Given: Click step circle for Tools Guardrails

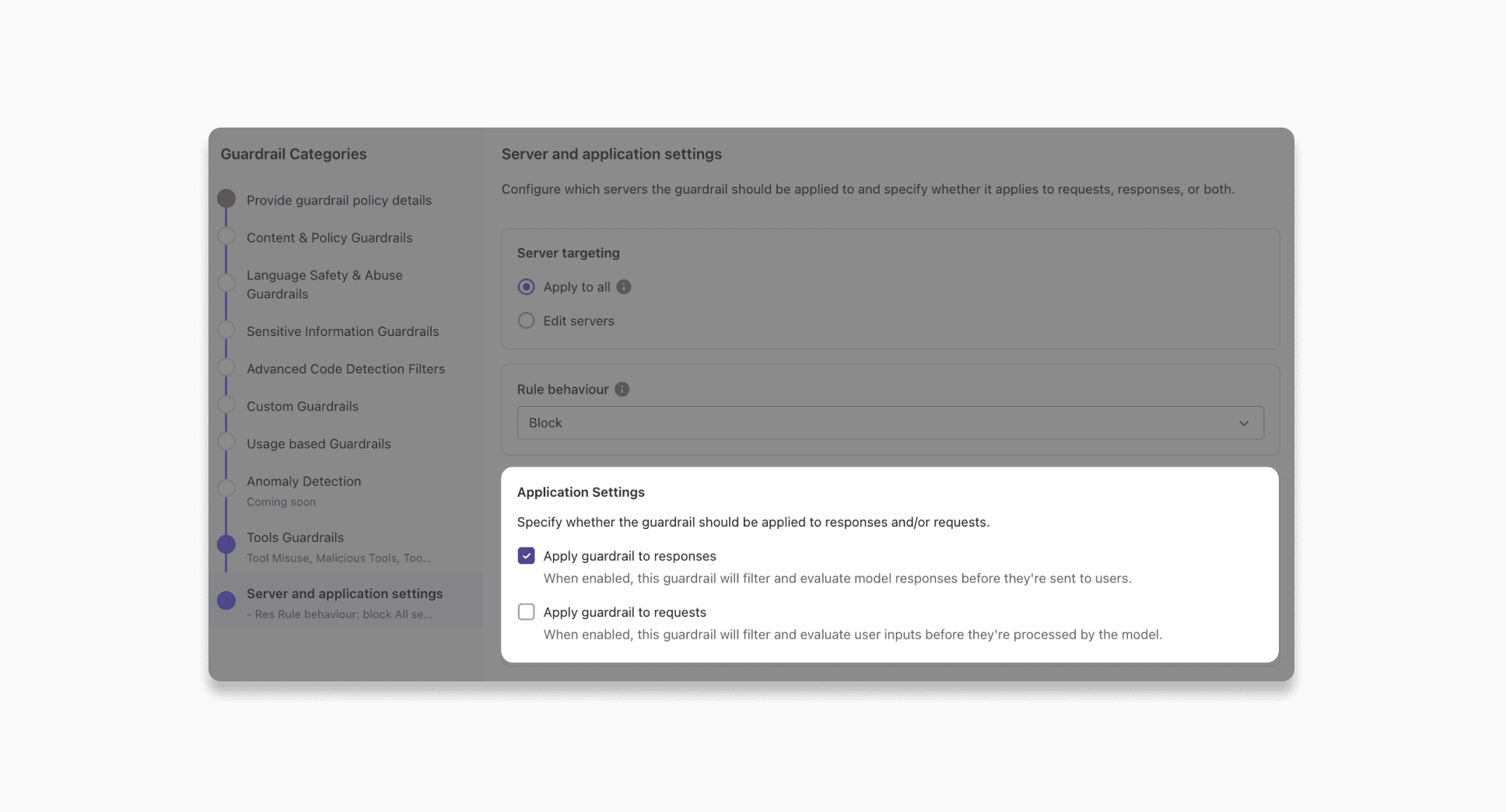Looking at the screenshot, I should tap(226, 544).
